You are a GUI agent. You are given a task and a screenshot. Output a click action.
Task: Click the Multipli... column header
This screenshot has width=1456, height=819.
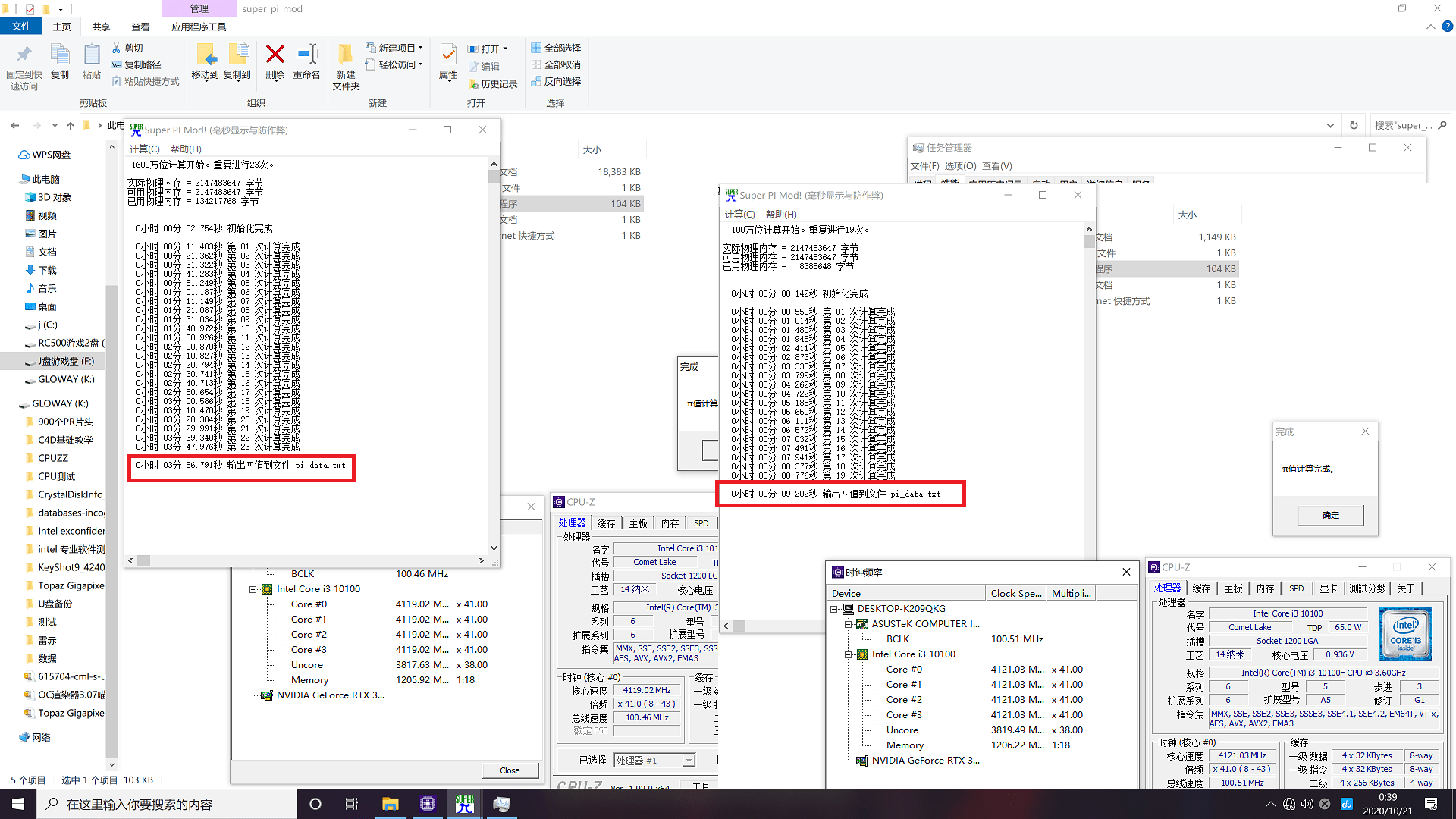[x=1071, y=593]
